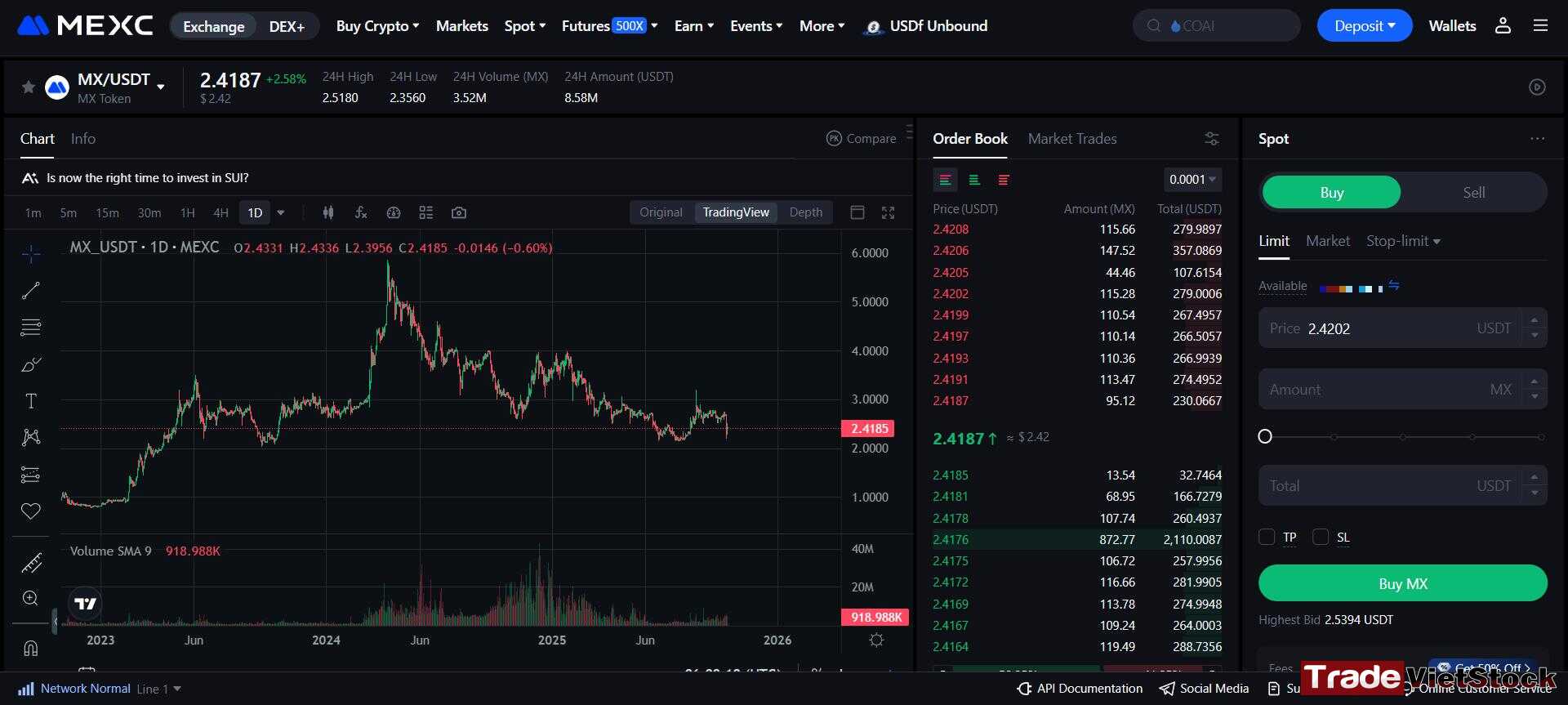Toggle to Exchange mode
This screenshot has height=705, width=1568.
(214, 26)
